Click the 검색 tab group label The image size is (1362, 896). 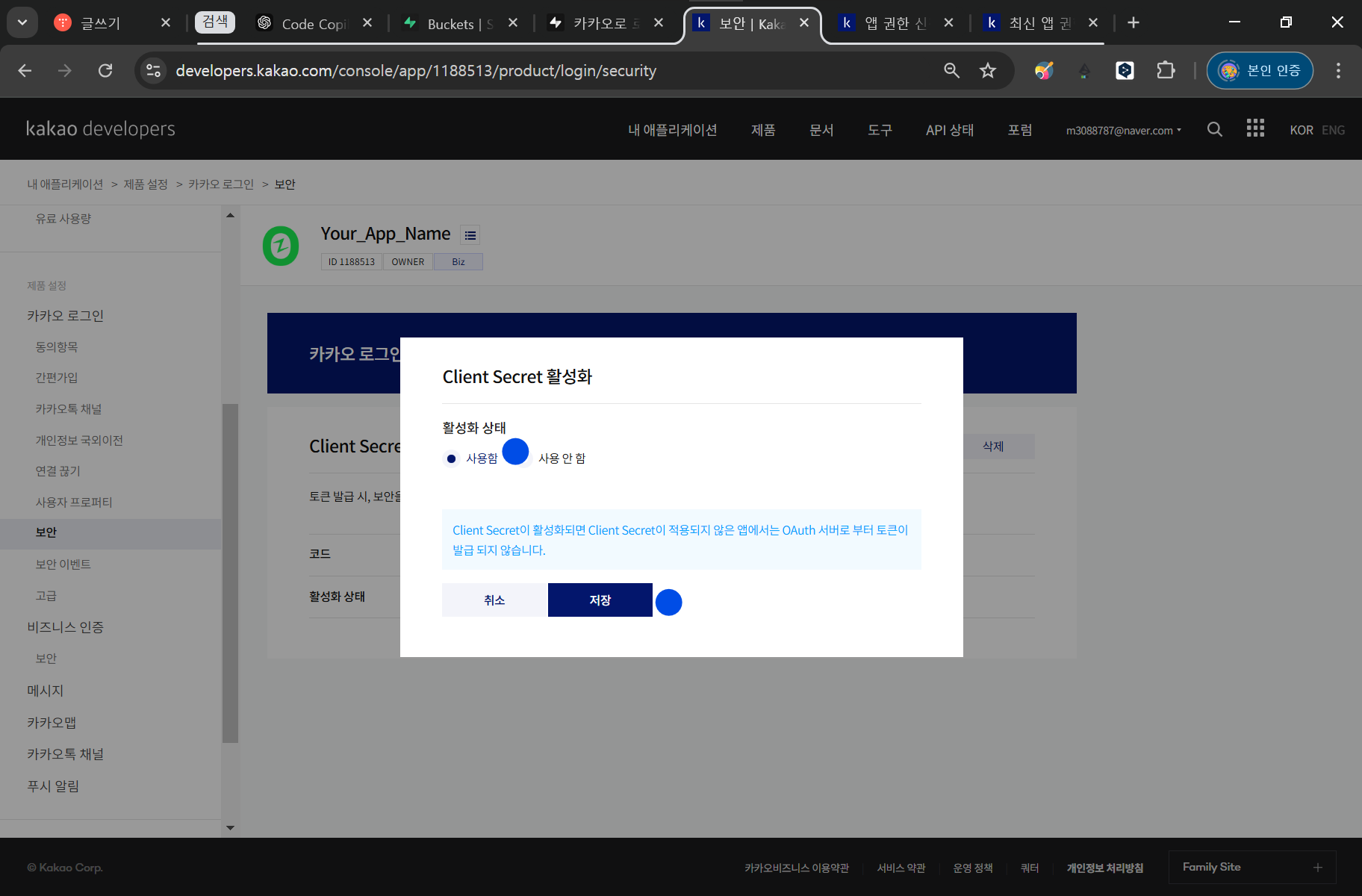pos(215,22)
